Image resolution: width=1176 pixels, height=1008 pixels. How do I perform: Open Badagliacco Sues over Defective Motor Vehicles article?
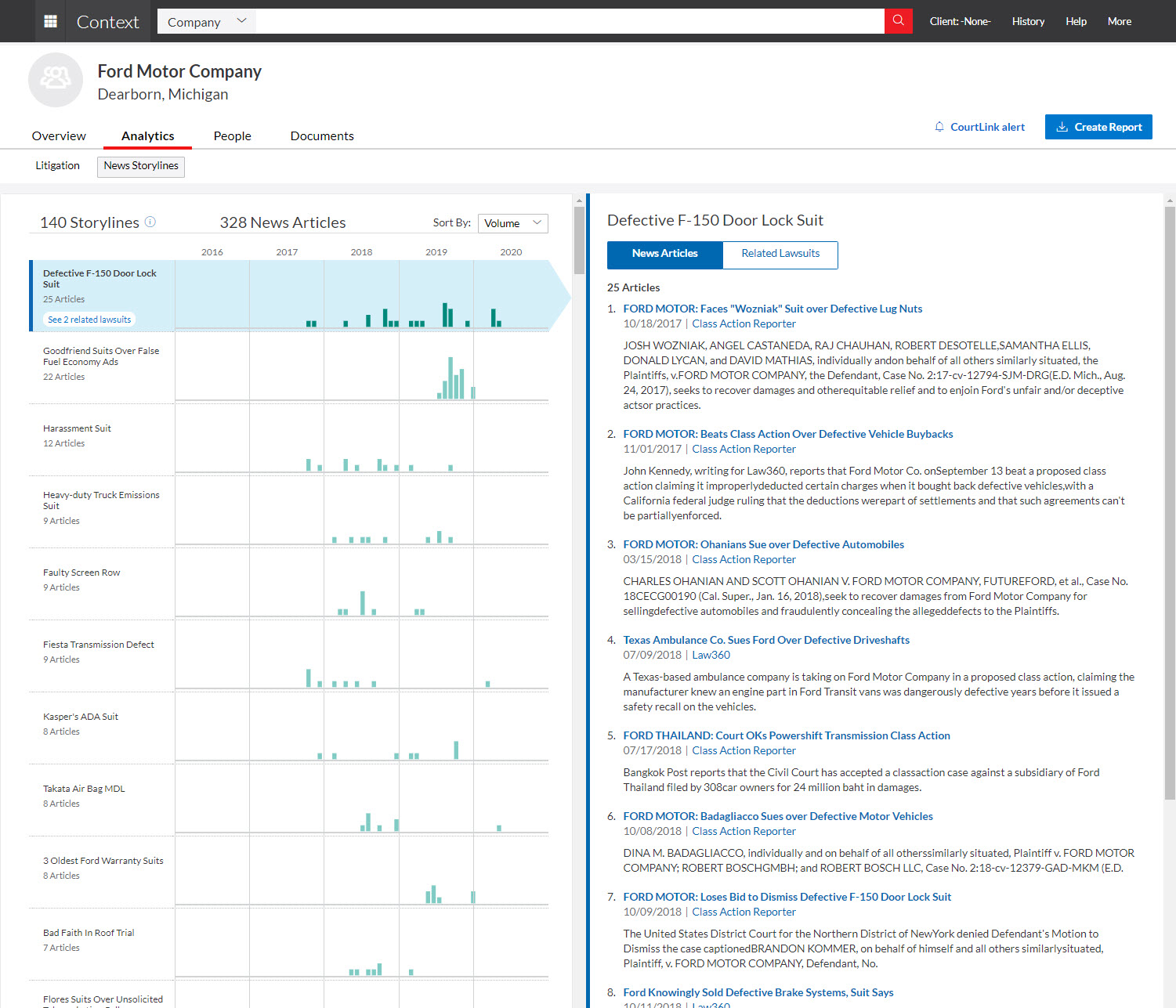778,816
